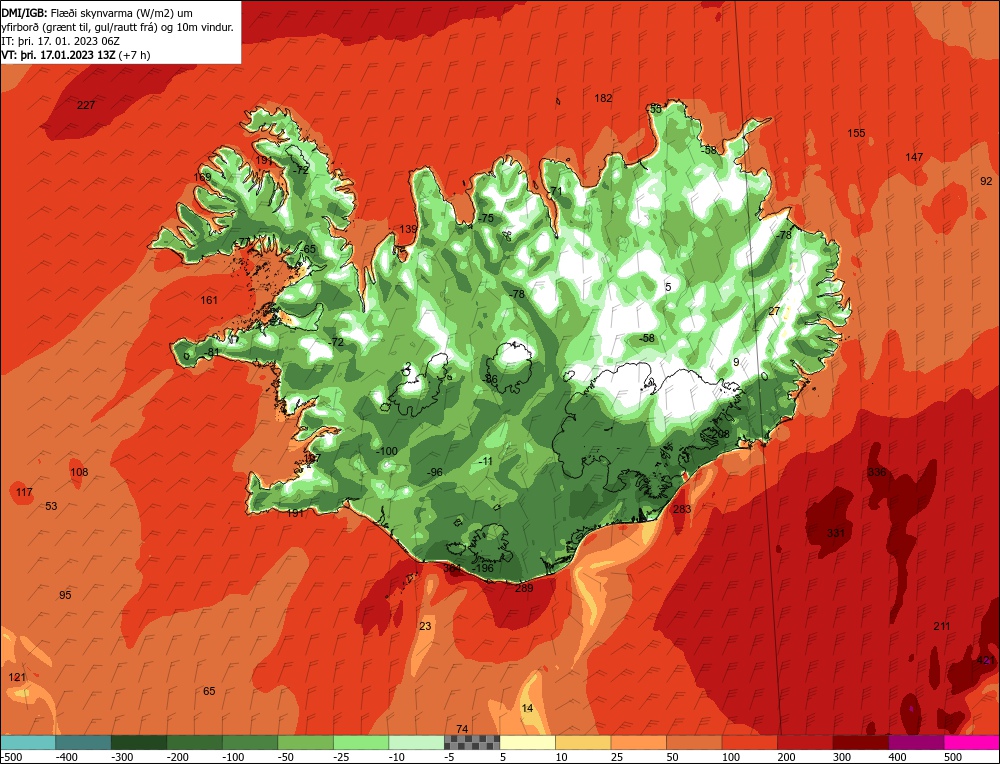This screenshot has height=764, width=1000.
Task: Click the map value 74 above the legend
Action: (462, 730)
